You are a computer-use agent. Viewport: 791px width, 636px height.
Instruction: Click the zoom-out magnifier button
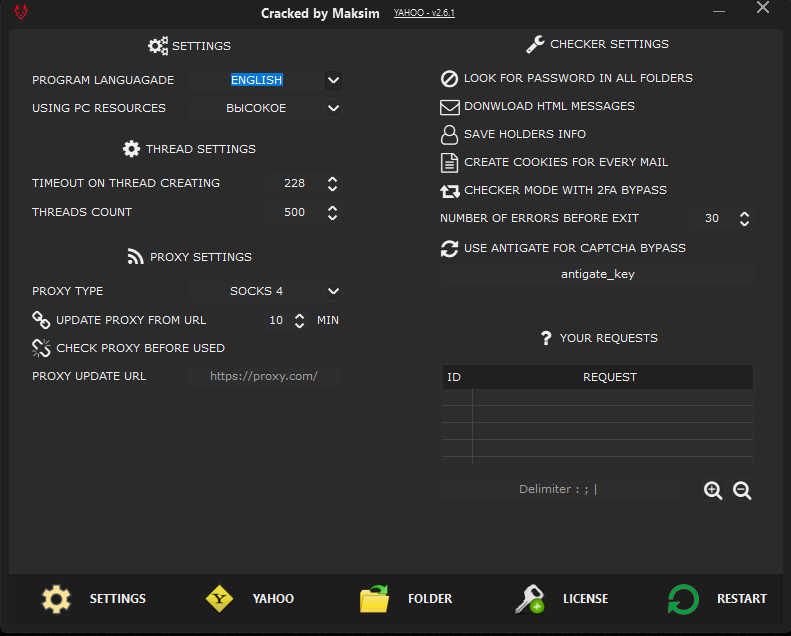[742, 490]
